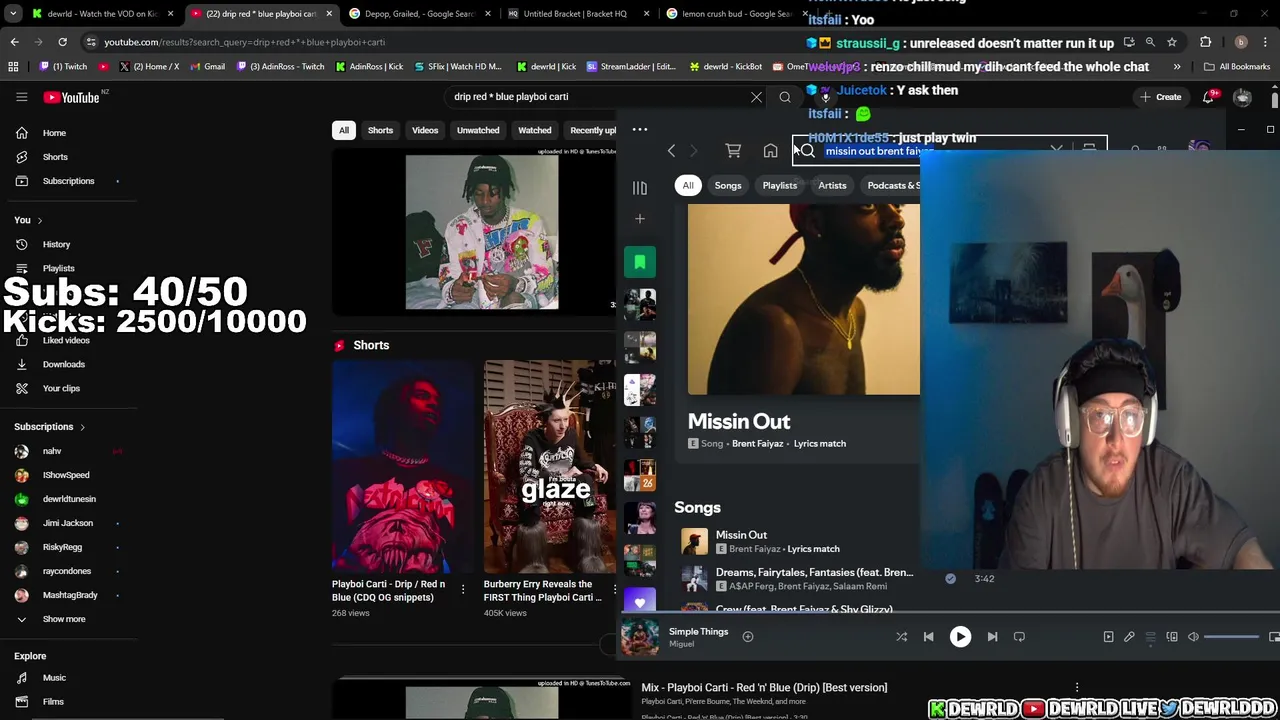Clear the YouTube search query with X
Screen dimensions: 1280x720
[x=756, y=97]
